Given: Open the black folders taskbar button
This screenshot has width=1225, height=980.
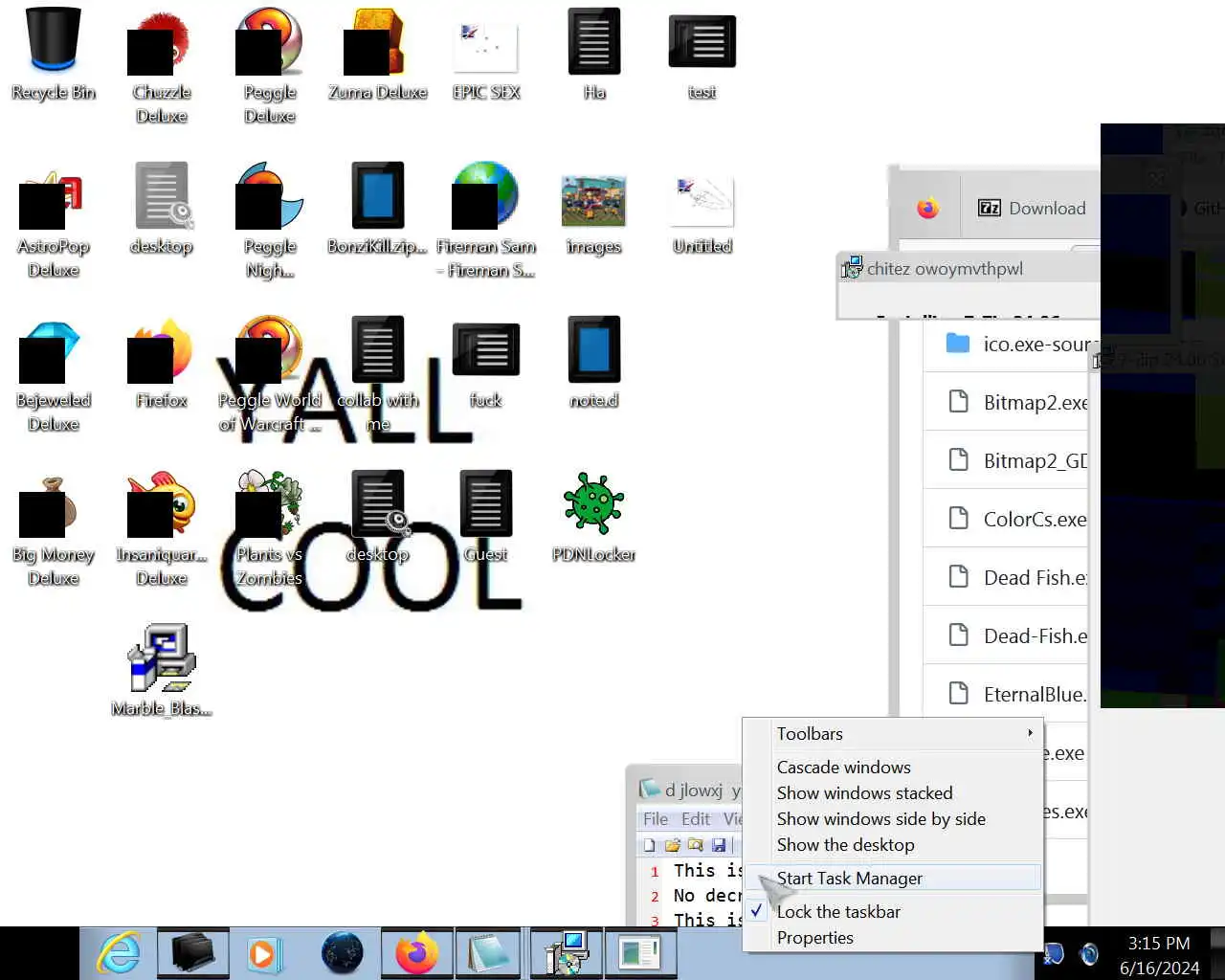Looking at the screenshot, I should 192,953.
